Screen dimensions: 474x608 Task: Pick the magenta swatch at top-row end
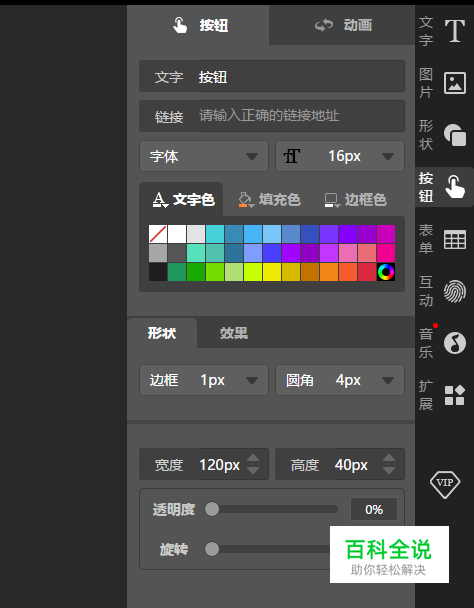(386, 234)
